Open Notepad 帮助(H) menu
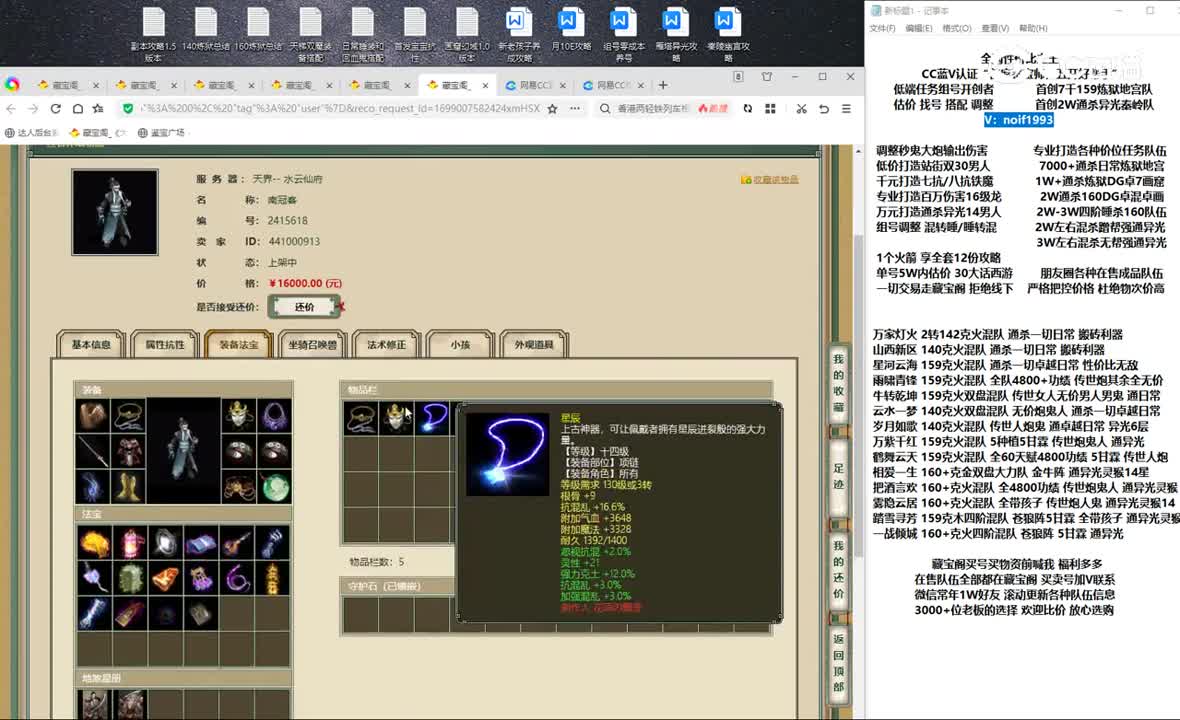 [x=1032, y=28]
